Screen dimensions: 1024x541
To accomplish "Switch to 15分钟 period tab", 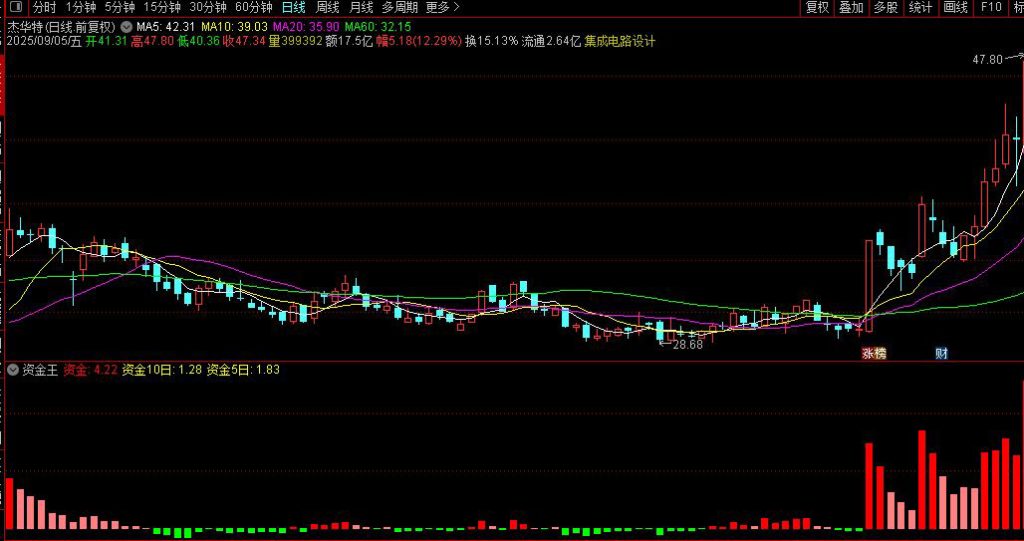I will 162,7.
